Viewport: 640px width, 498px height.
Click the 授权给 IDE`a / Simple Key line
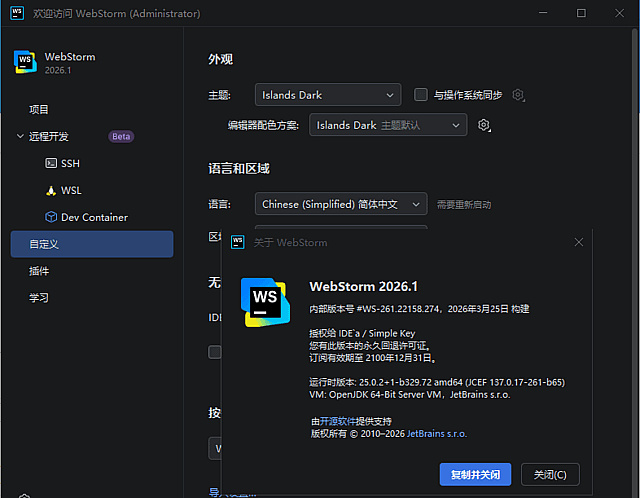click(362, 333)
